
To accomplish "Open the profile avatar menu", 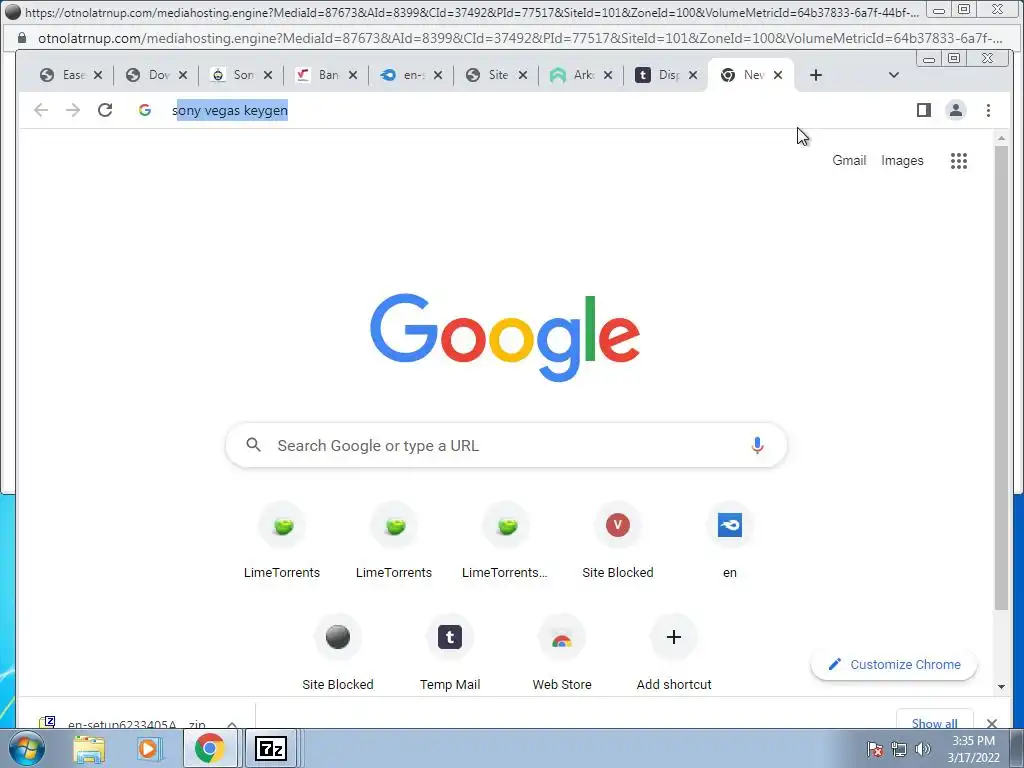I will (x=955, y=110).
